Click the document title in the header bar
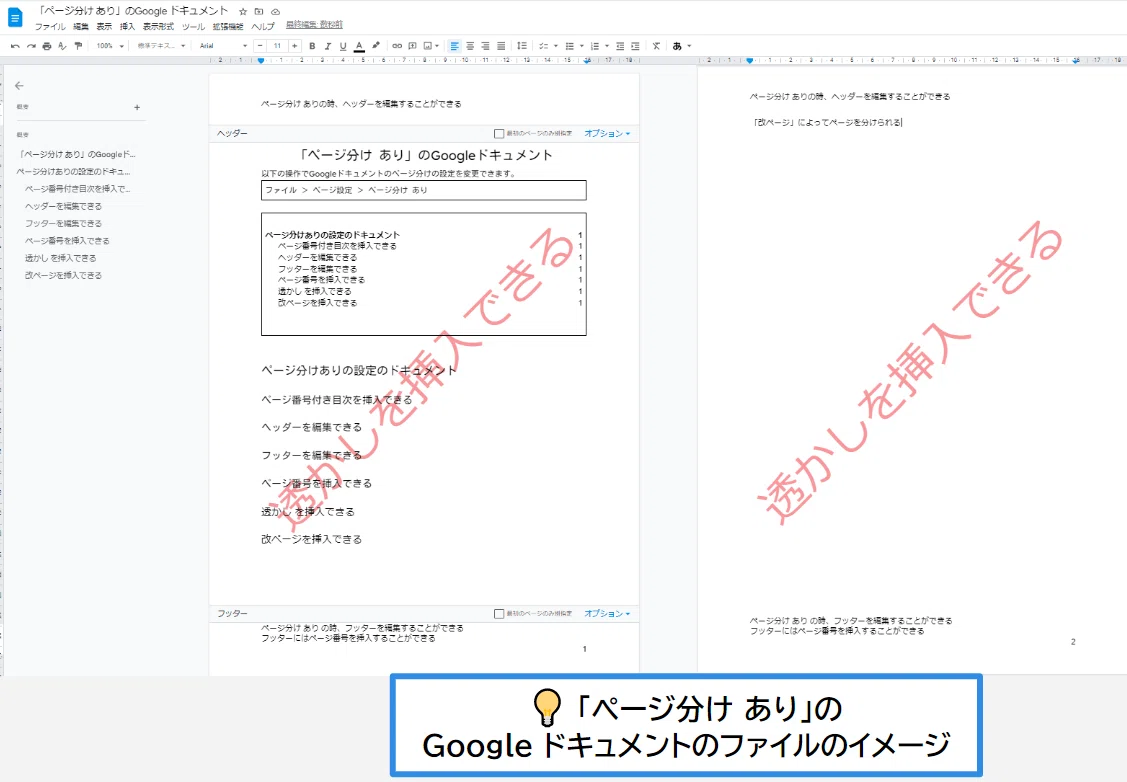The image size is (1127, 782). point(133,11)
